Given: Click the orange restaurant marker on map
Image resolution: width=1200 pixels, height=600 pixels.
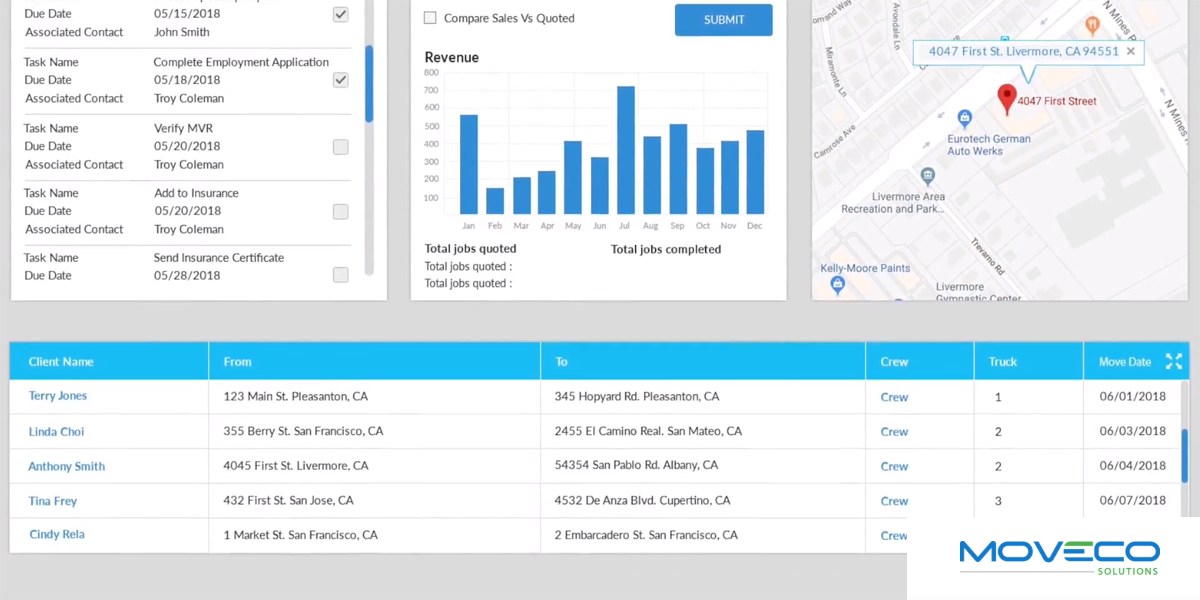Looking at the screenshot, I should click(x=1092, y=23).
